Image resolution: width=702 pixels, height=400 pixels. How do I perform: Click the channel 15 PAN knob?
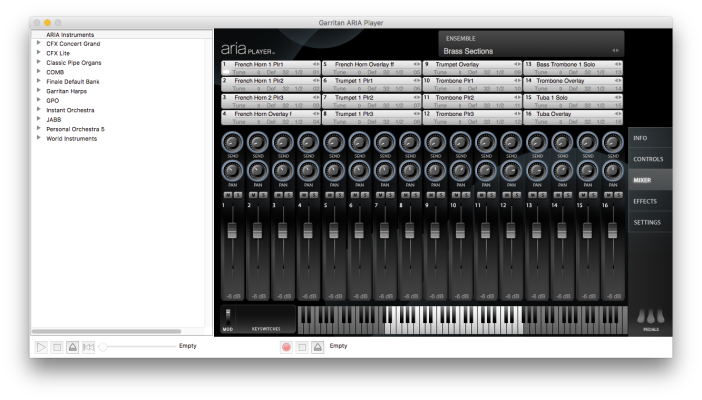pos(587,171)
